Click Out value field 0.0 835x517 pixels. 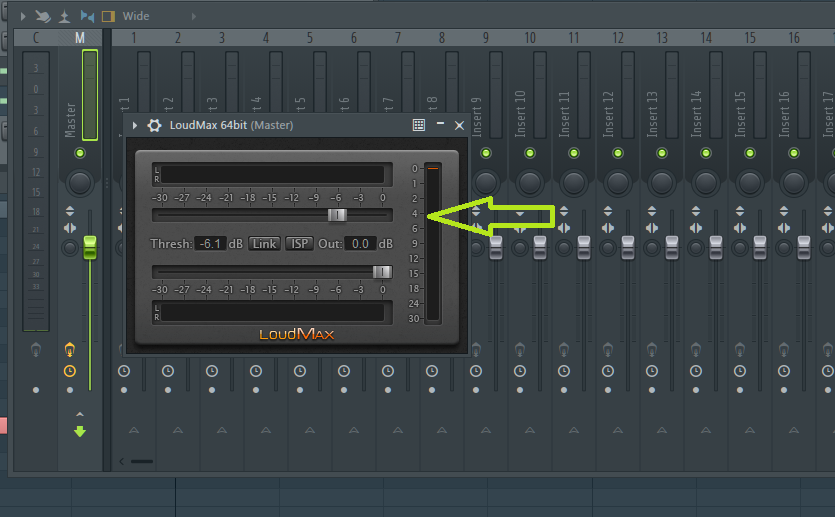click(361, 244)
